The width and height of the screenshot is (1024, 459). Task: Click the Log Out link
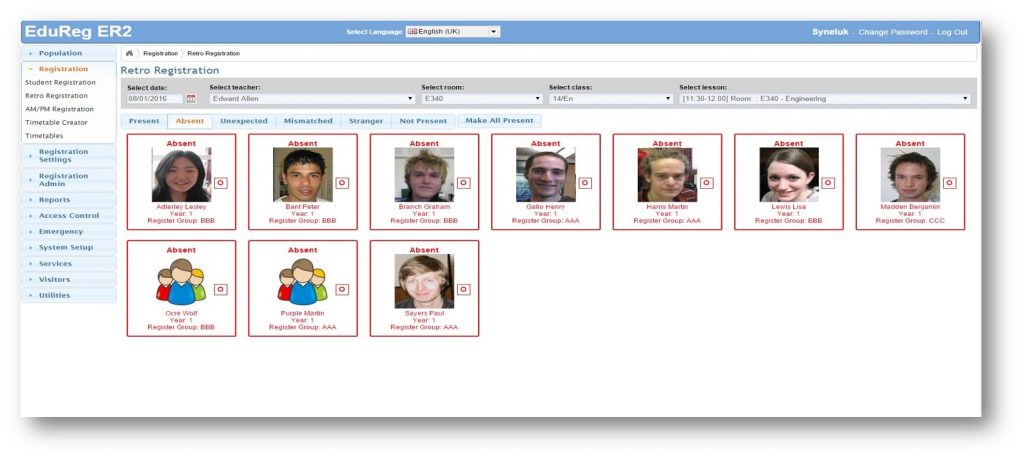(951, 32)
